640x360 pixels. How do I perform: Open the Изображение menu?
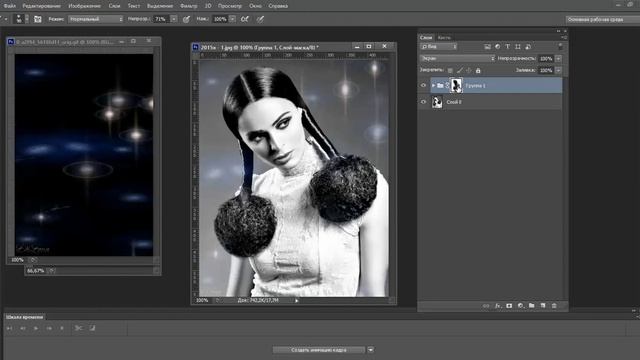tap(84, 6)
